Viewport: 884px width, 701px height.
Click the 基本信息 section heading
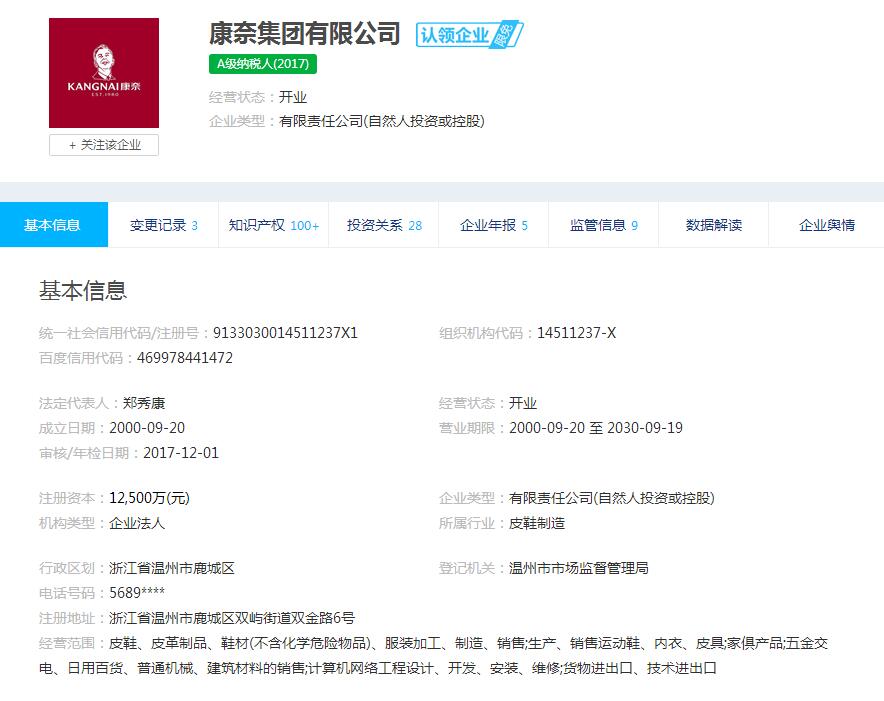point(83,290)
